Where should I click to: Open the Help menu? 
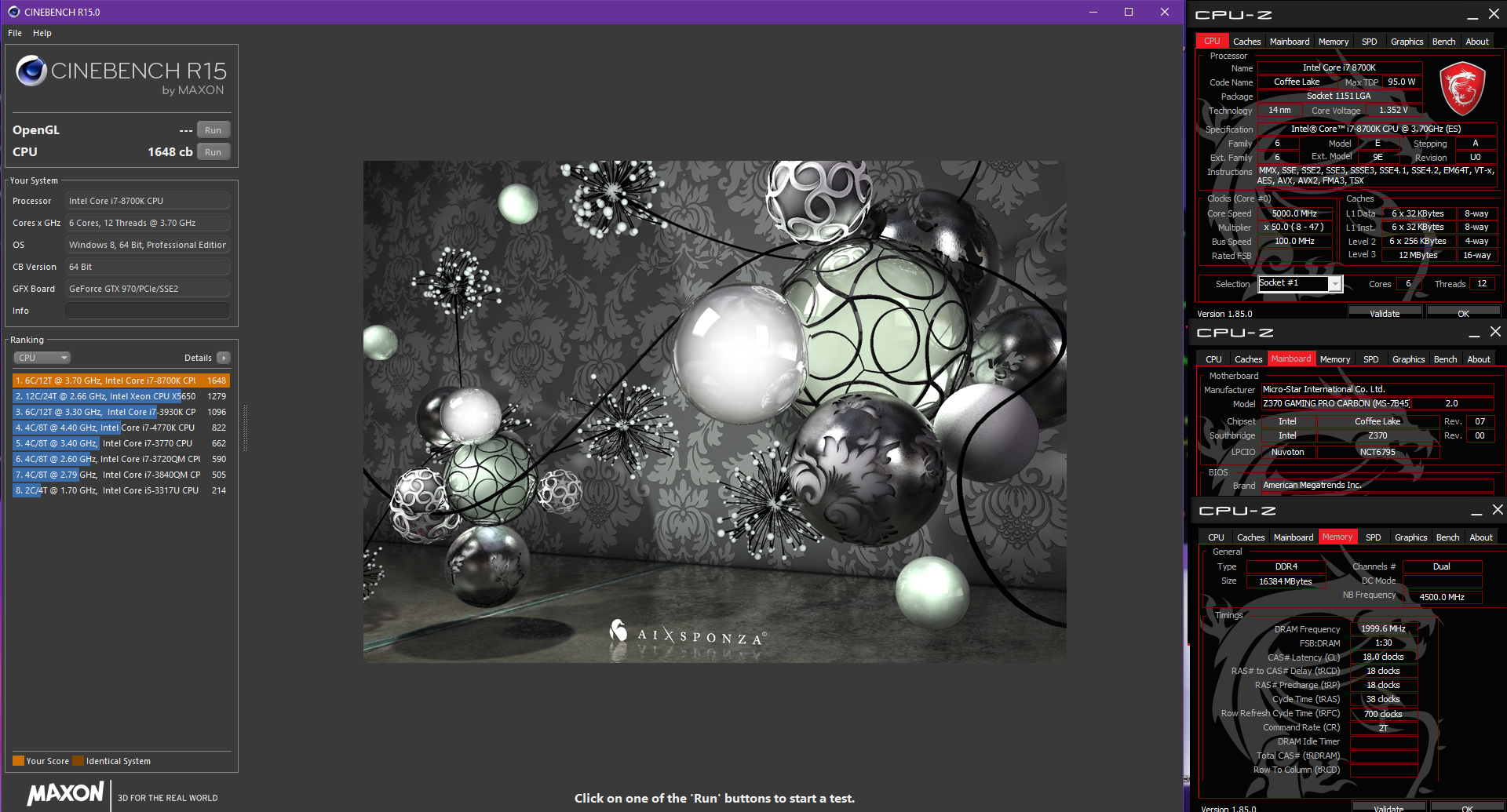coord(42,33)
